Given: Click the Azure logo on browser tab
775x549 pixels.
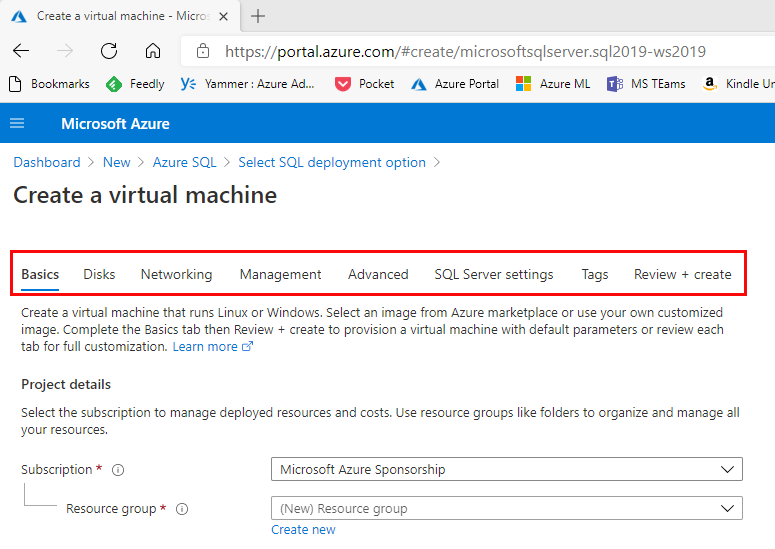Looking at the screenshot, I should [19, 16].
